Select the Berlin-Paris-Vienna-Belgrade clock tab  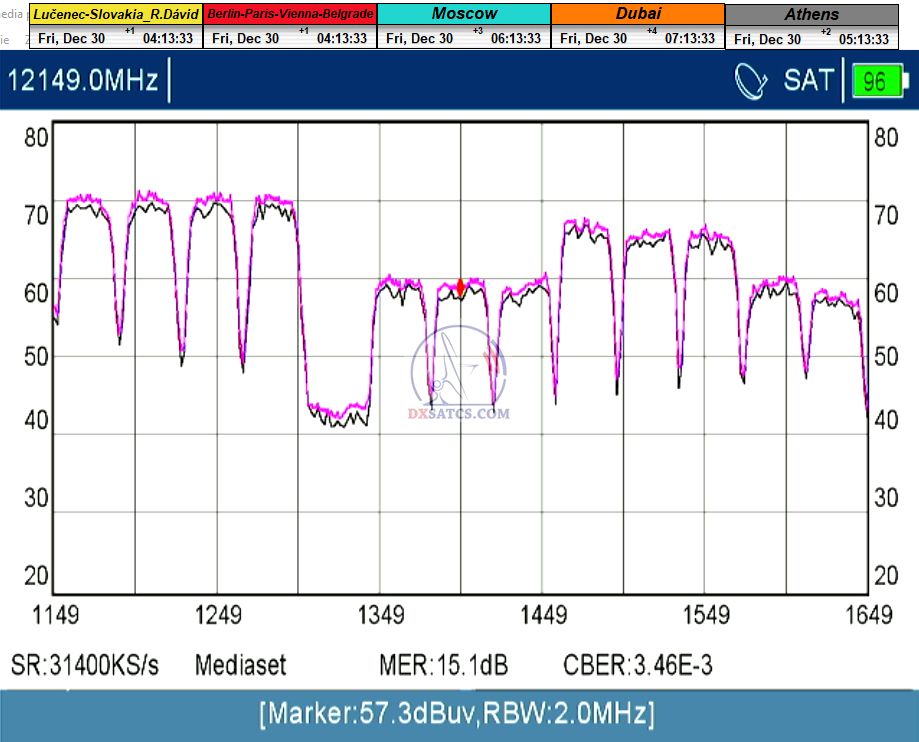pyautogui.click(x=290, y=15)
